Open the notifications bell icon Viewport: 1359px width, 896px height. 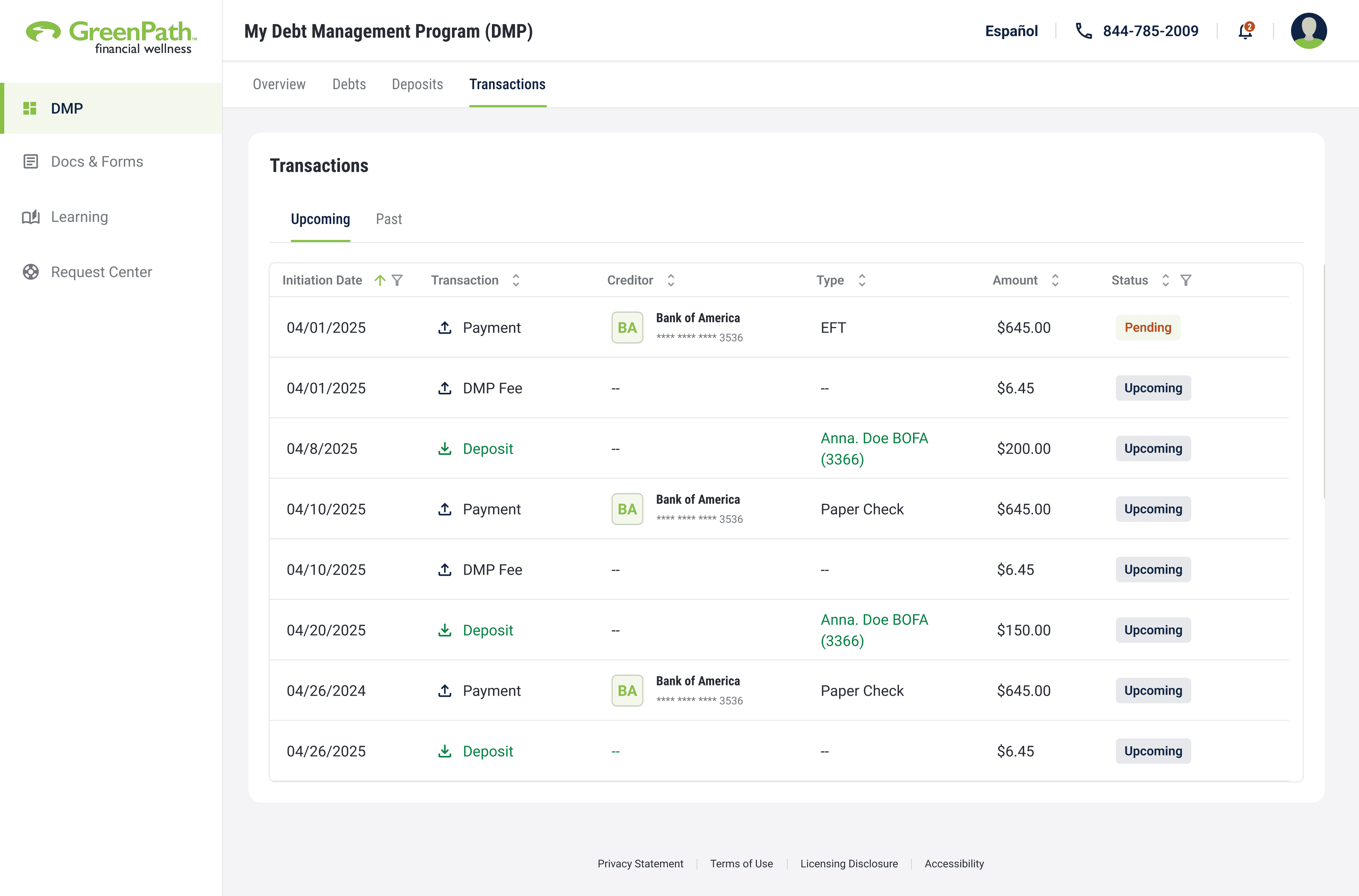[1245, 31]
